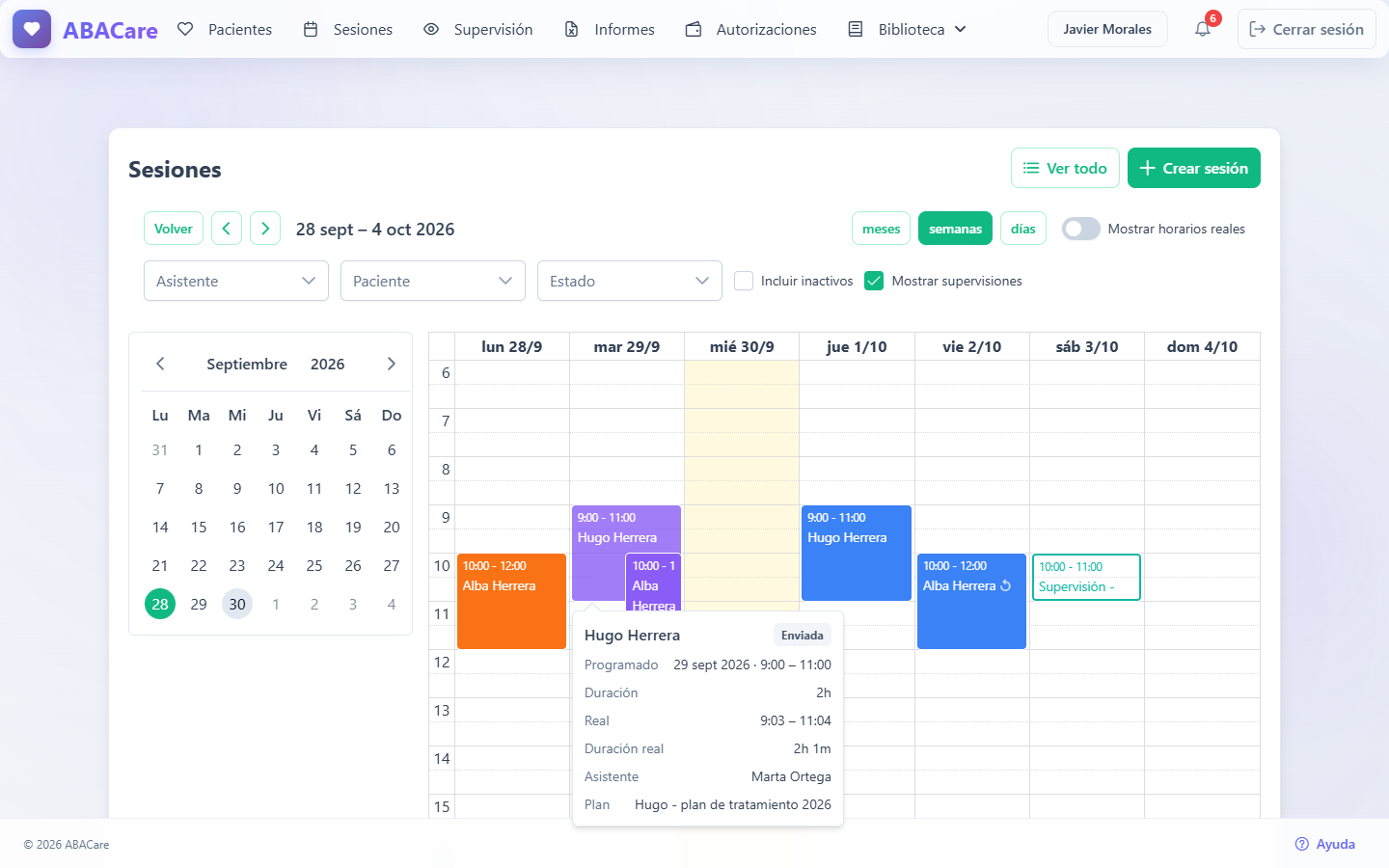Image resolution: width=1389 pixels, height=868 pixels.
Task: Open the Supervisión section
Action: click(x=478, y=29)
